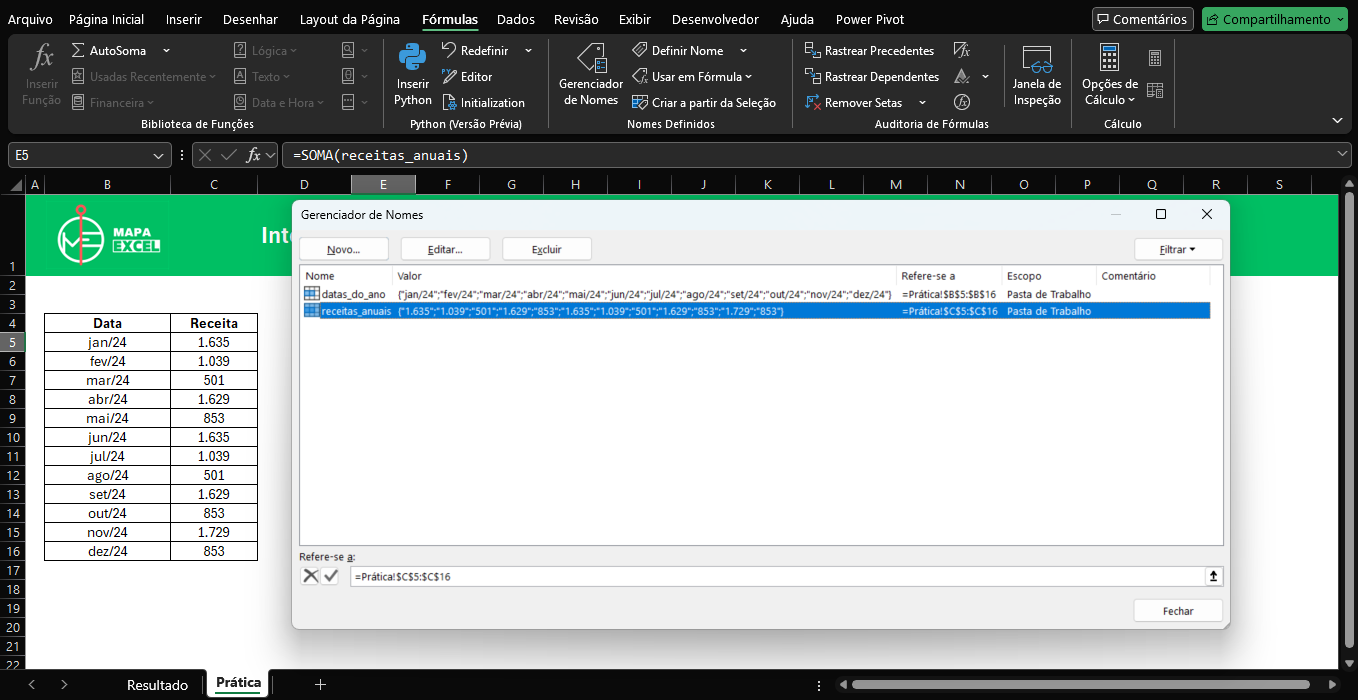Screen dimensions: 1358x700
Task: Click Criar a partir da Seleção
Action: coord(703,102)
